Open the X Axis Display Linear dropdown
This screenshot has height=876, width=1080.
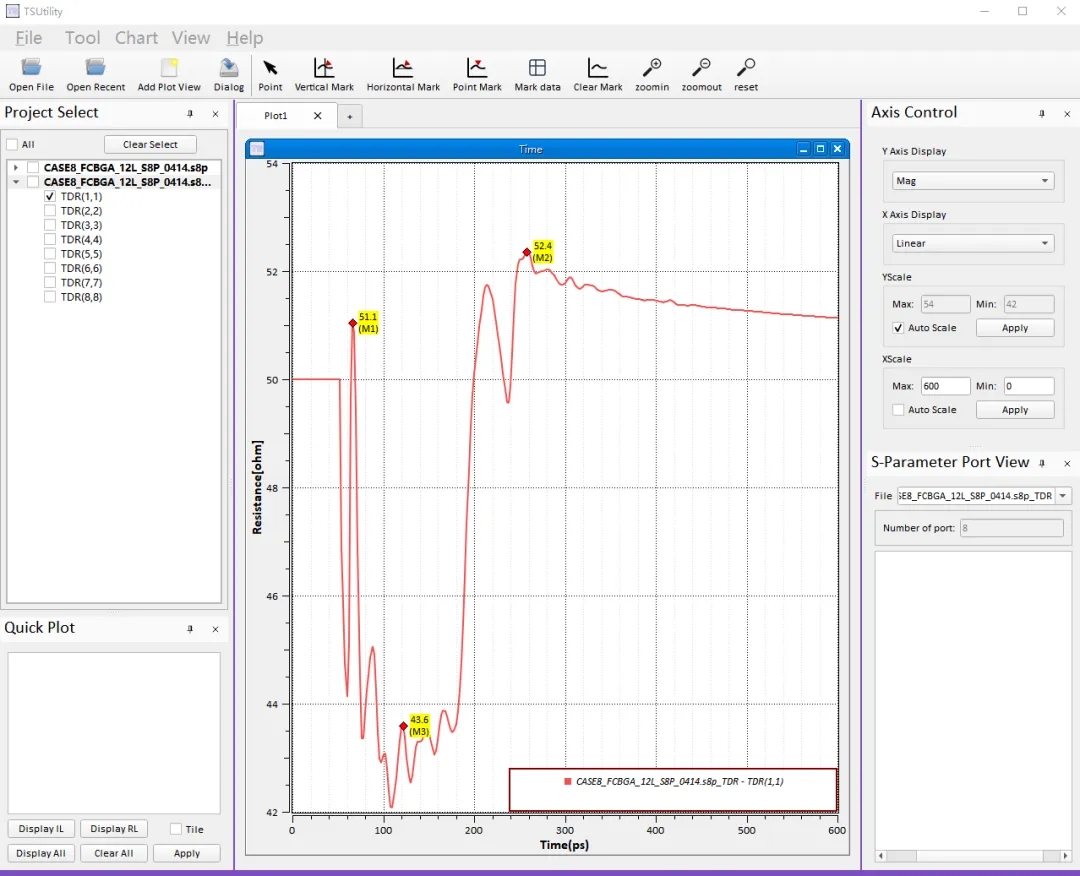point(972,243)
